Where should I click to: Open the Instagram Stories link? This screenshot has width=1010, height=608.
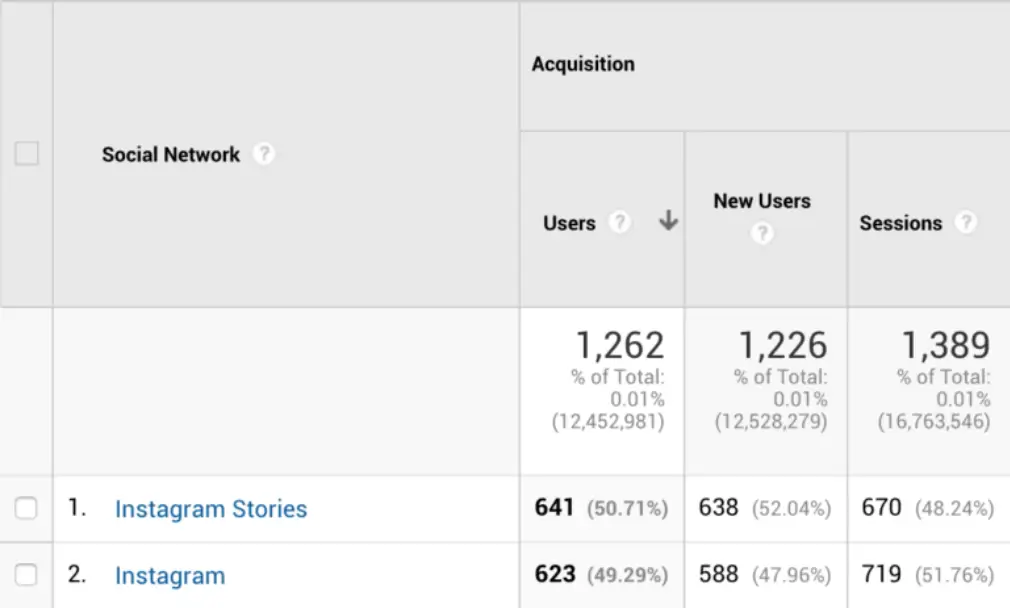pos(211,509)
